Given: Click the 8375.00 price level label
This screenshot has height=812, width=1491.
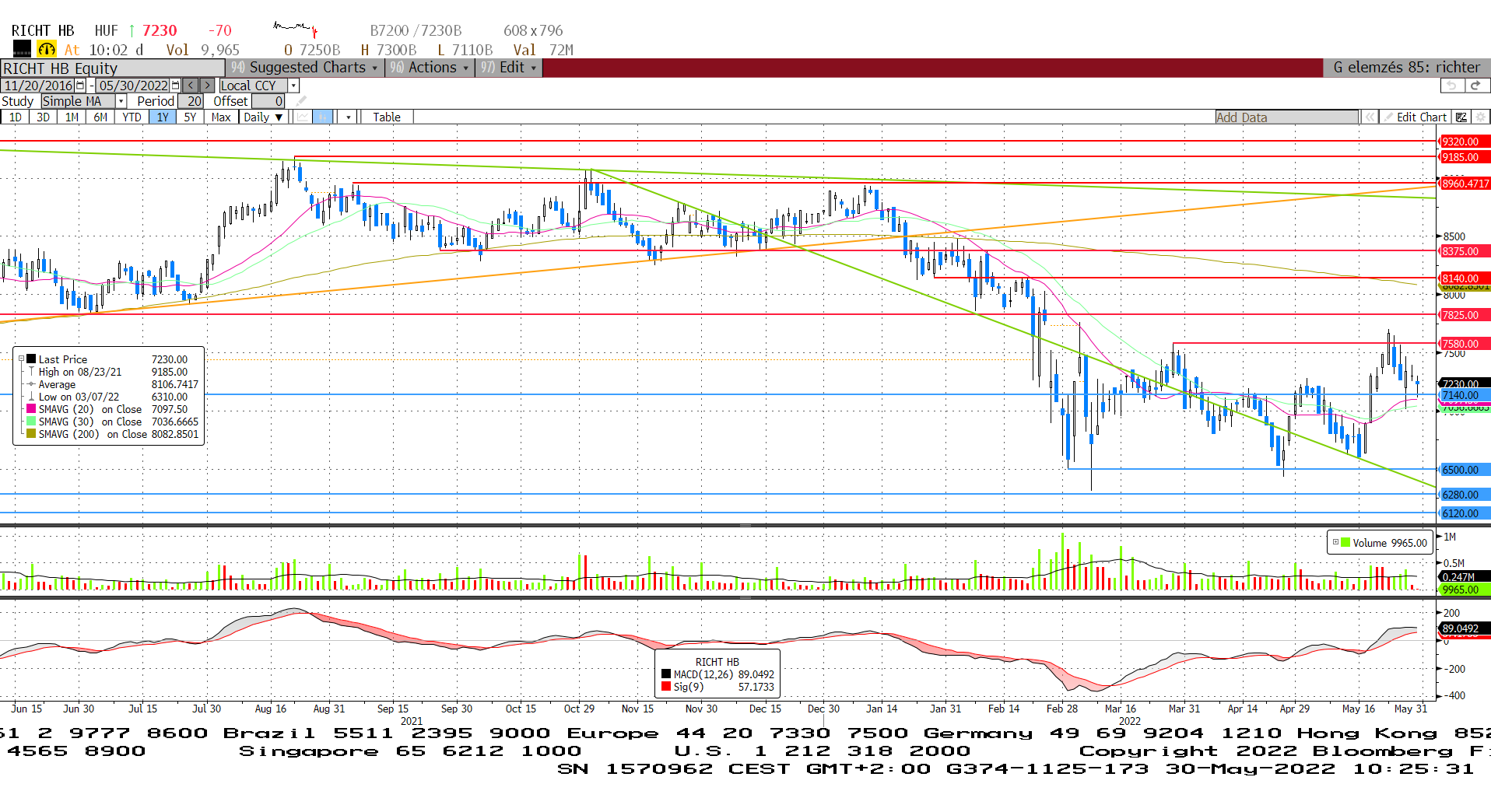Looking at the screenshot, I should click(1465, 251).
